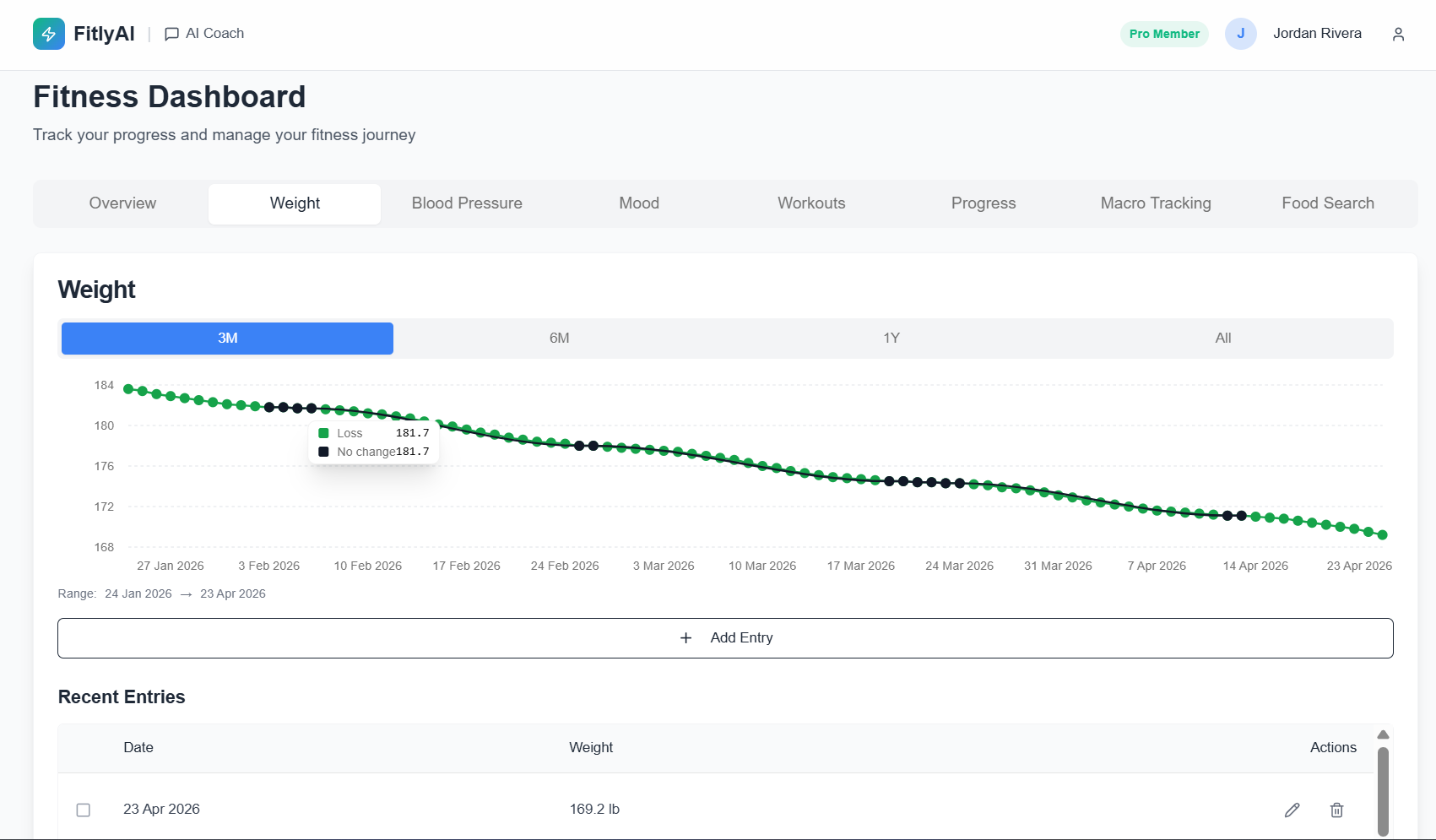Image resolution: width=1436 pixels, height=840 pixels.
Task: Toggle the 6M time range
Action: click(559, 338)
